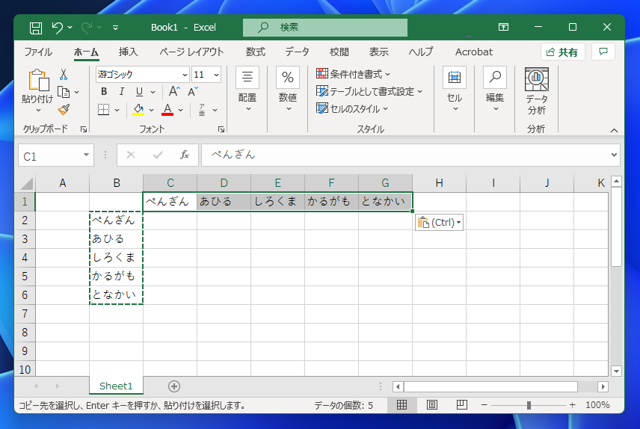Open the Quick Access Toolbar customize menu

click(116, 28)
